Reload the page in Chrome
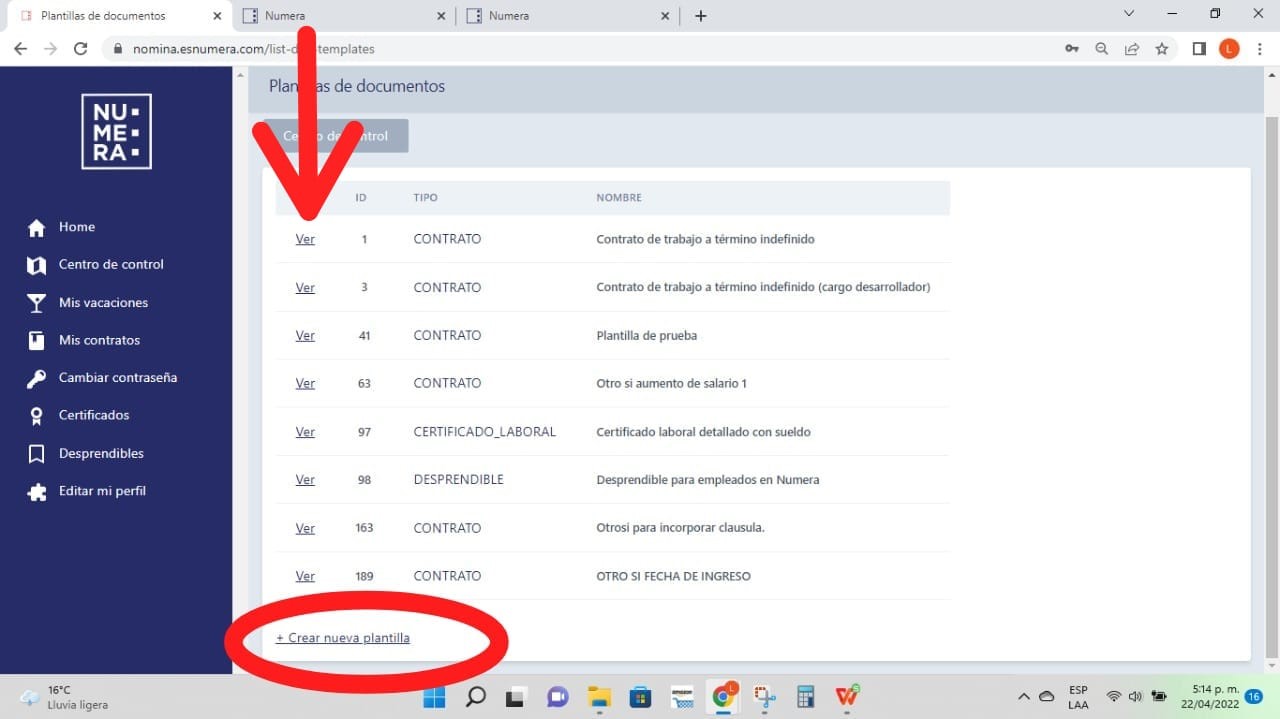This screenshot has width=1280, height=719. (x=81, y=49)
